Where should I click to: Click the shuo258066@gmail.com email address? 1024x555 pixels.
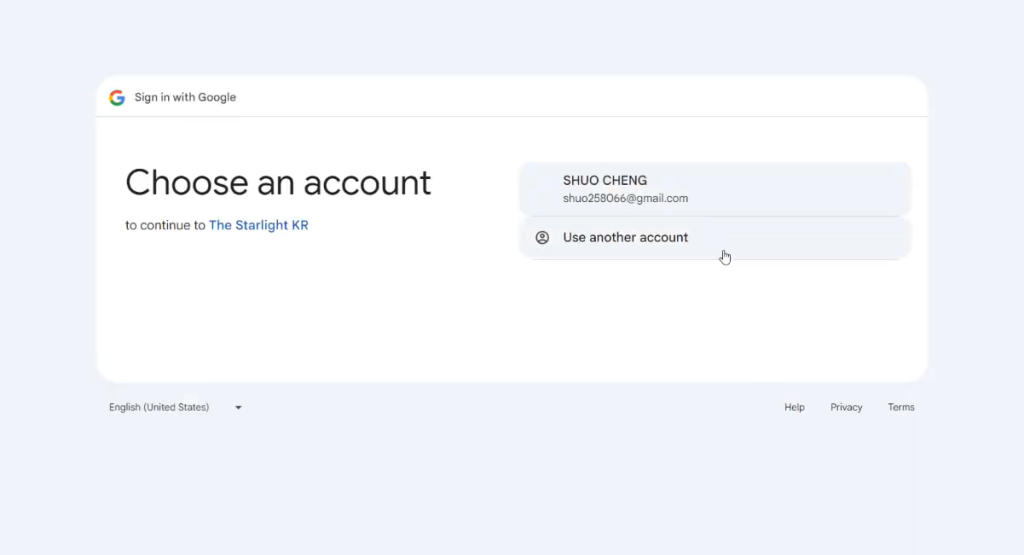coord(625,198)
